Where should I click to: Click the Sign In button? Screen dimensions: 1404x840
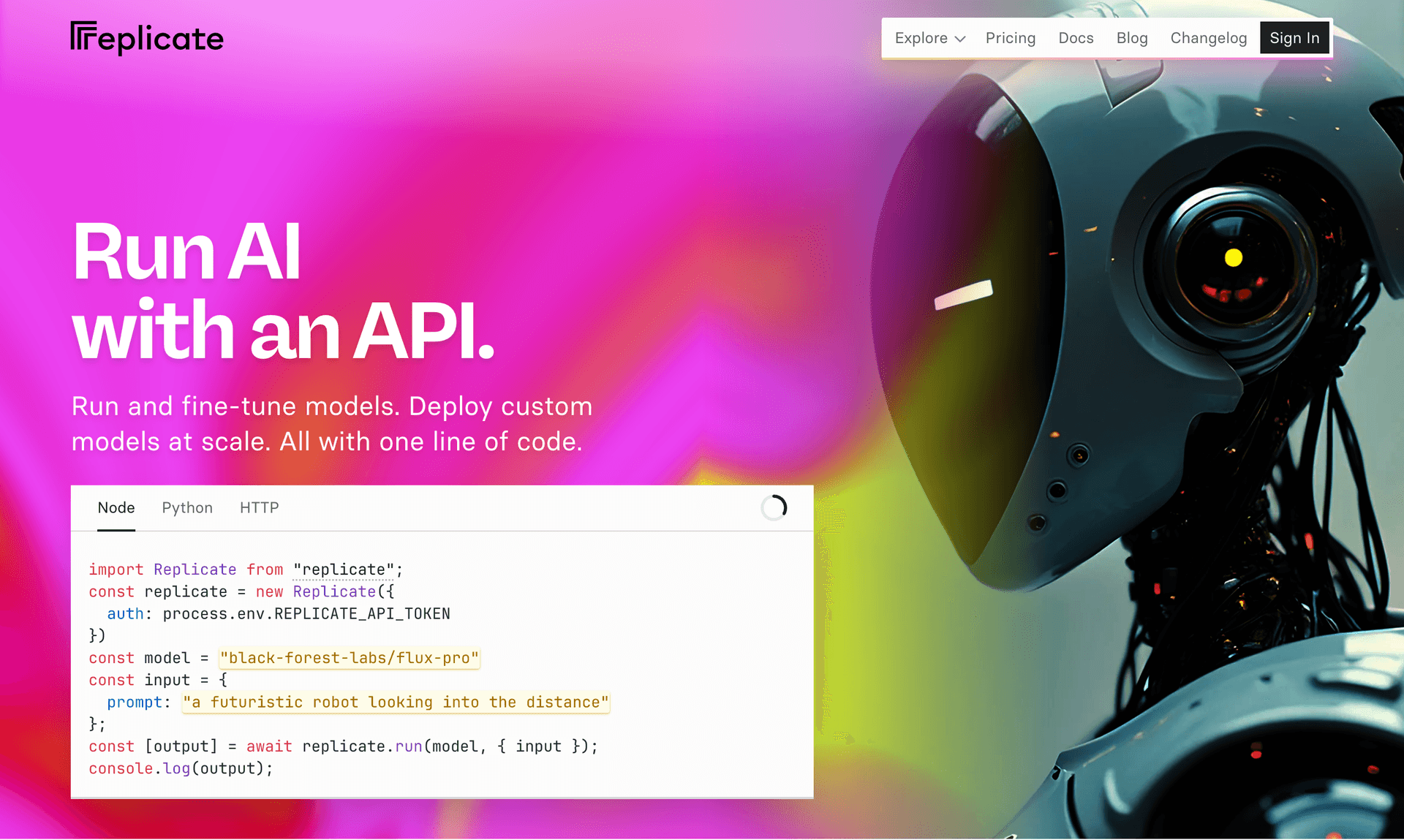(x=1294, y=38)
